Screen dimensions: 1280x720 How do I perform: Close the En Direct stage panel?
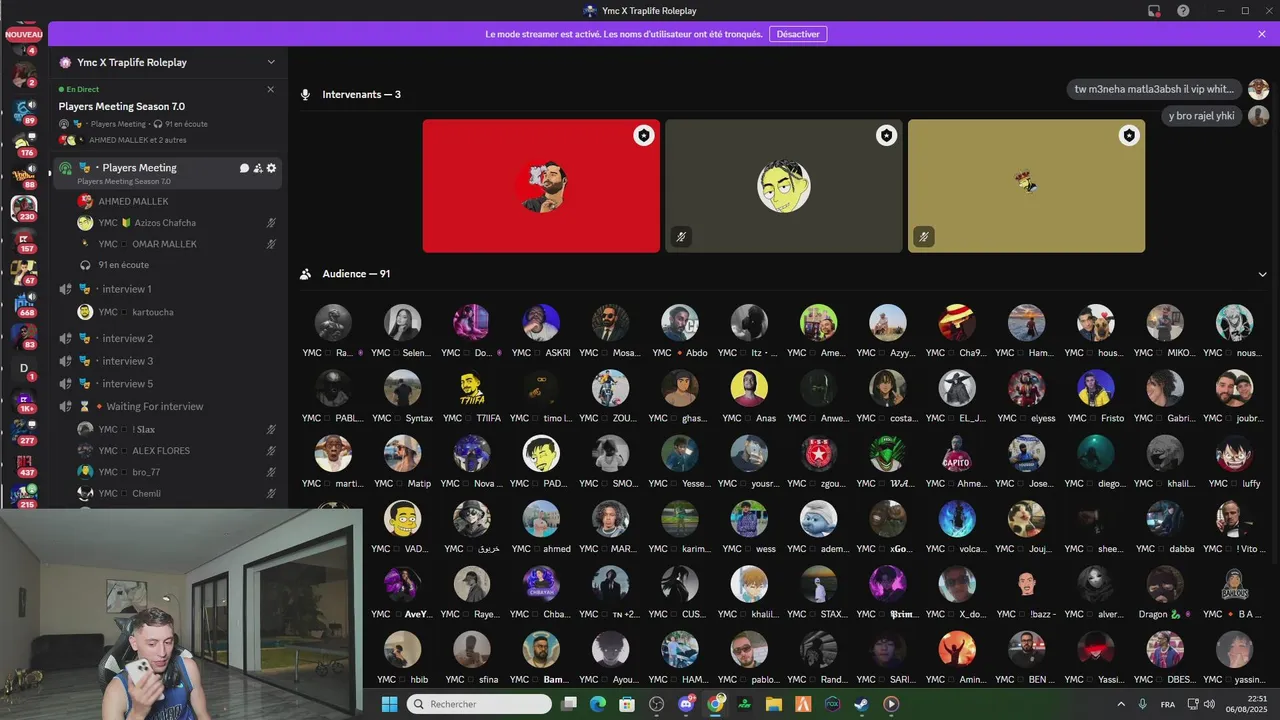270,89
